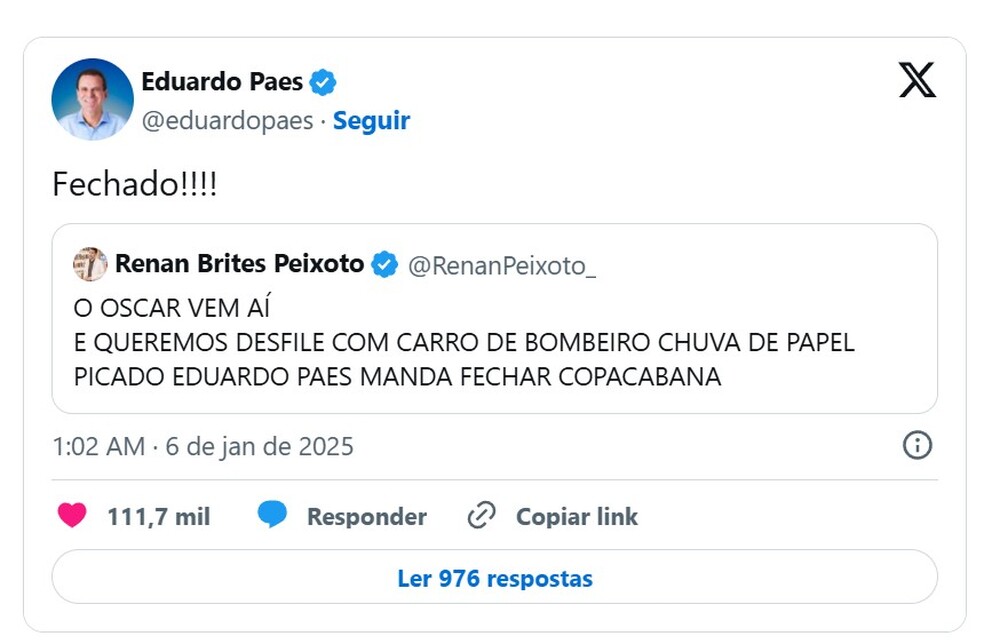Open Eduardo Paes profile avatar

pyautogui.click(x=92, y=99)
